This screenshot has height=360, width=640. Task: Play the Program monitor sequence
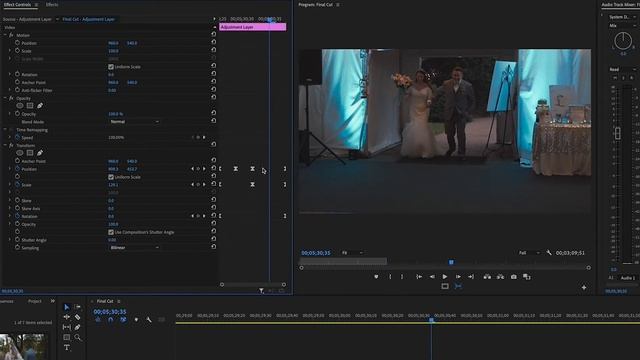[444, 277]
